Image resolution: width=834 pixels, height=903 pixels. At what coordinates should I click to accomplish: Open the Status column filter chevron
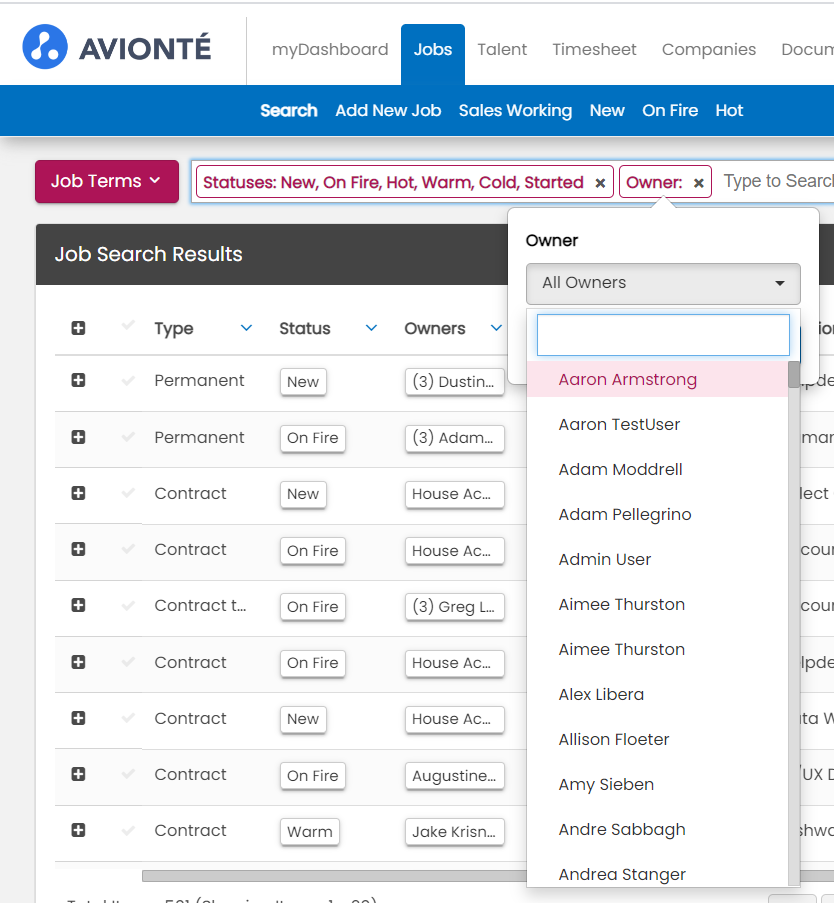pyautogui.click(x=371, y=328)
